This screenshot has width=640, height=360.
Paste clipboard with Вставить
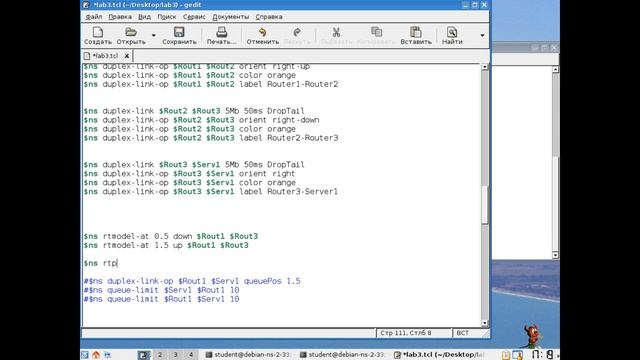[x=416, y=36]
